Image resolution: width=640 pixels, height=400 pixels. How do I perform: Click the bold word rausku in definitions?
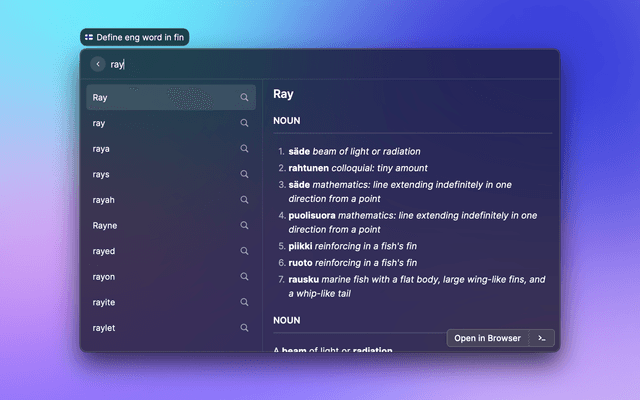click(303, 279)
